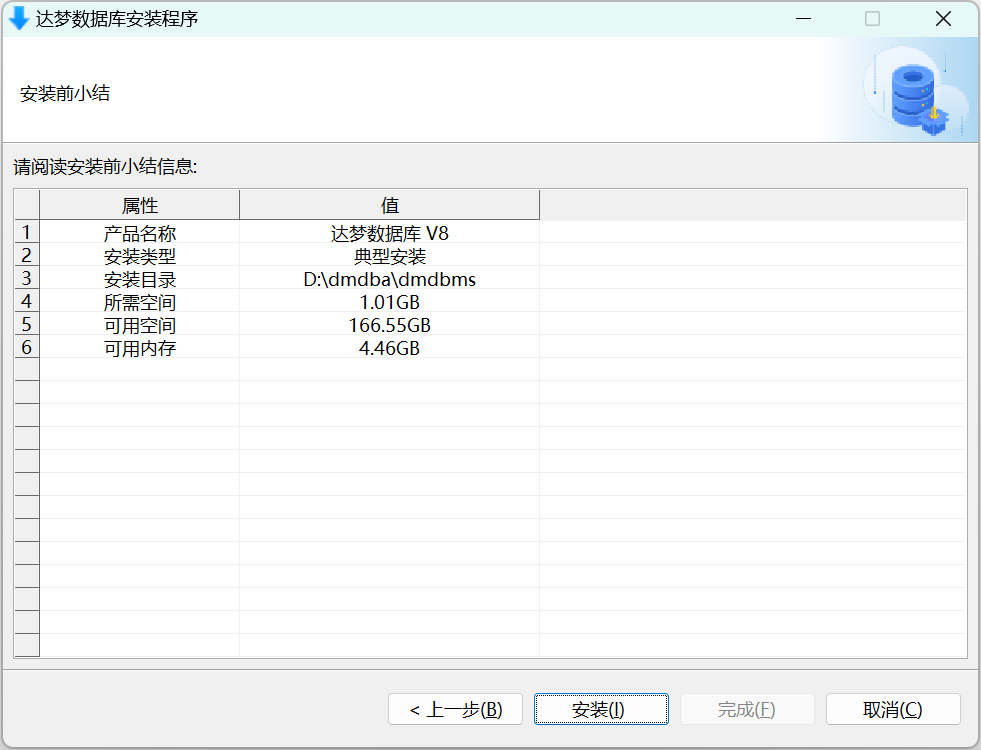Go back with the 上一步(B) button
Viewport: 981px width, 750px height.
pos(455,709)
